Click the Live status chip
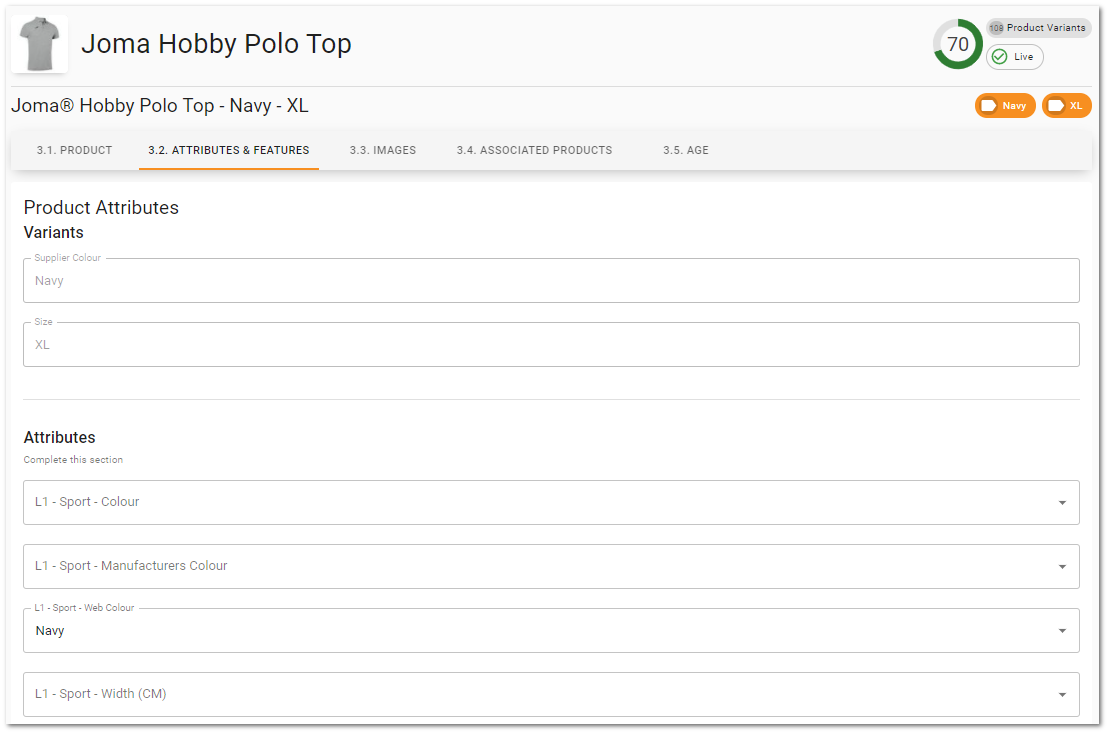 click(1015, 57)
